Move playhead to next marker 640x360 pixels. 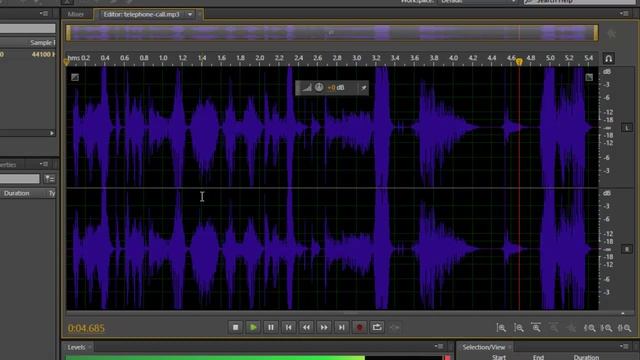(342, 327)
